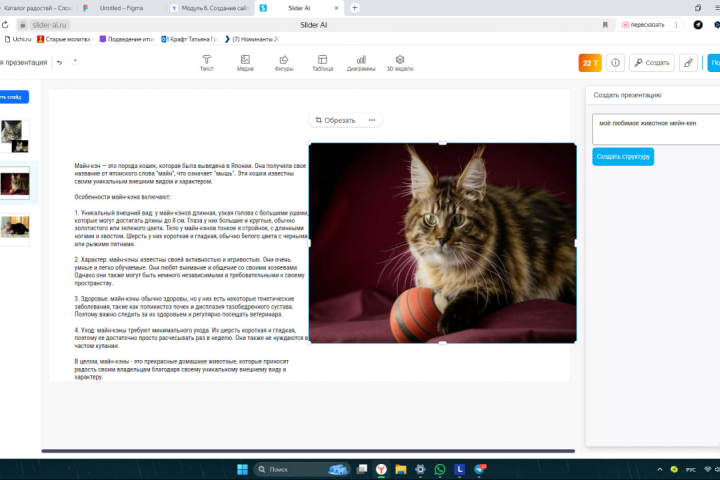Open the Windows Start menu
This screenshot has width=720, height=480.
pos(242,469)
